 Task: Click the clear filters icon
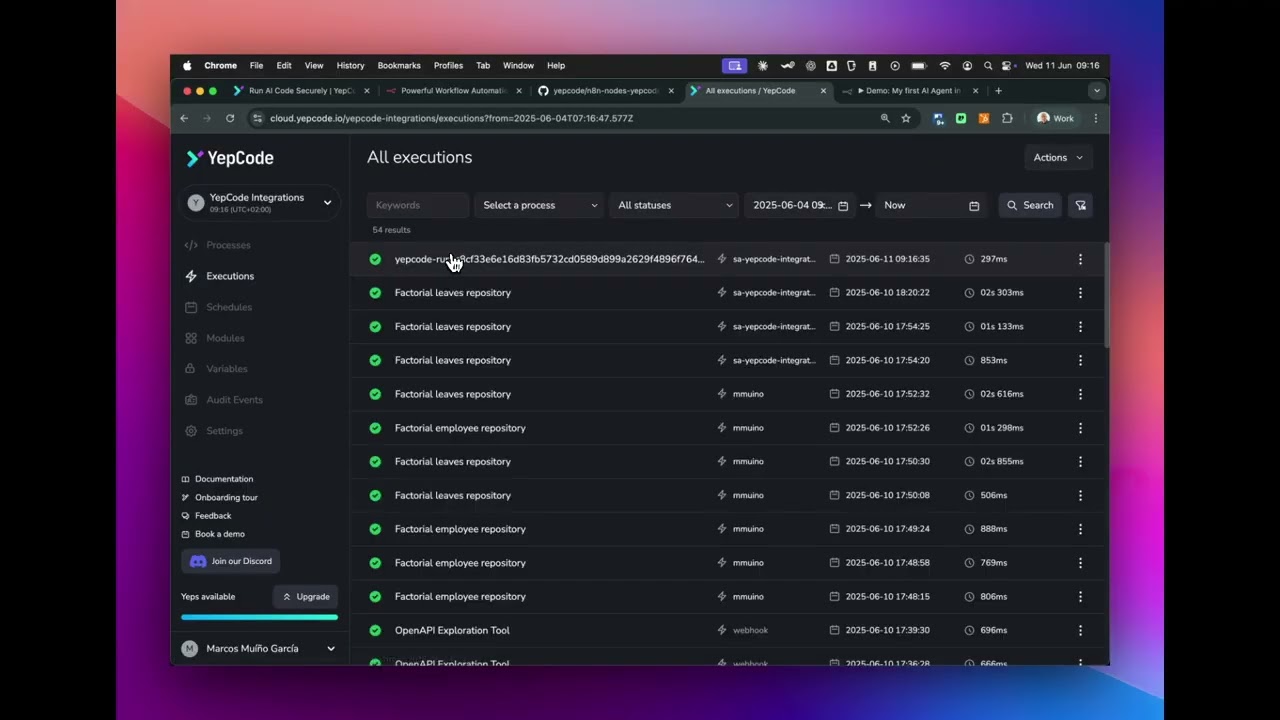click(1080, 205)
